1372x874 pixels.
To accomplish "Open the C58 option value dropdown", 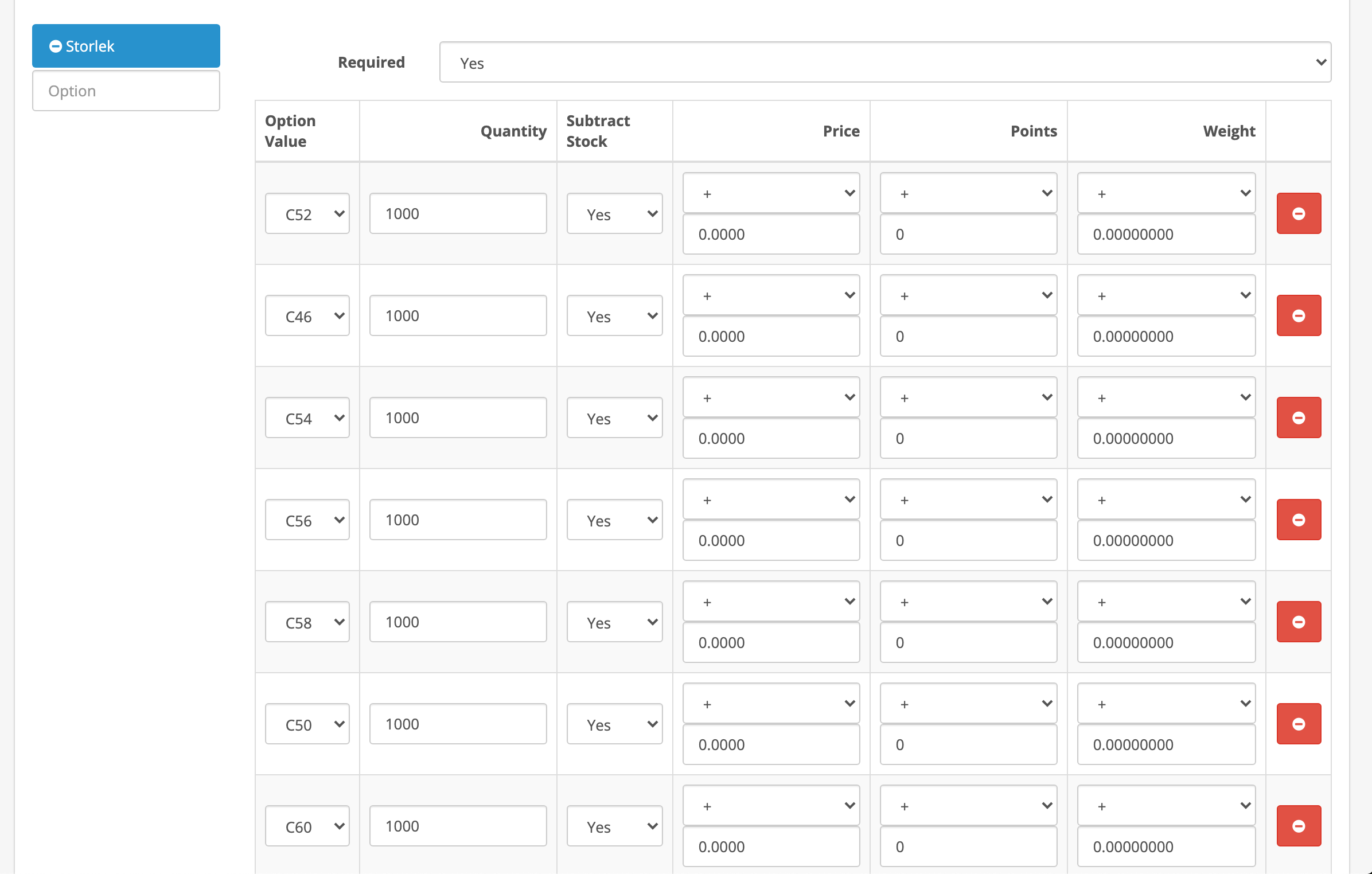I will pyautogui.click(x=307, y=622).
